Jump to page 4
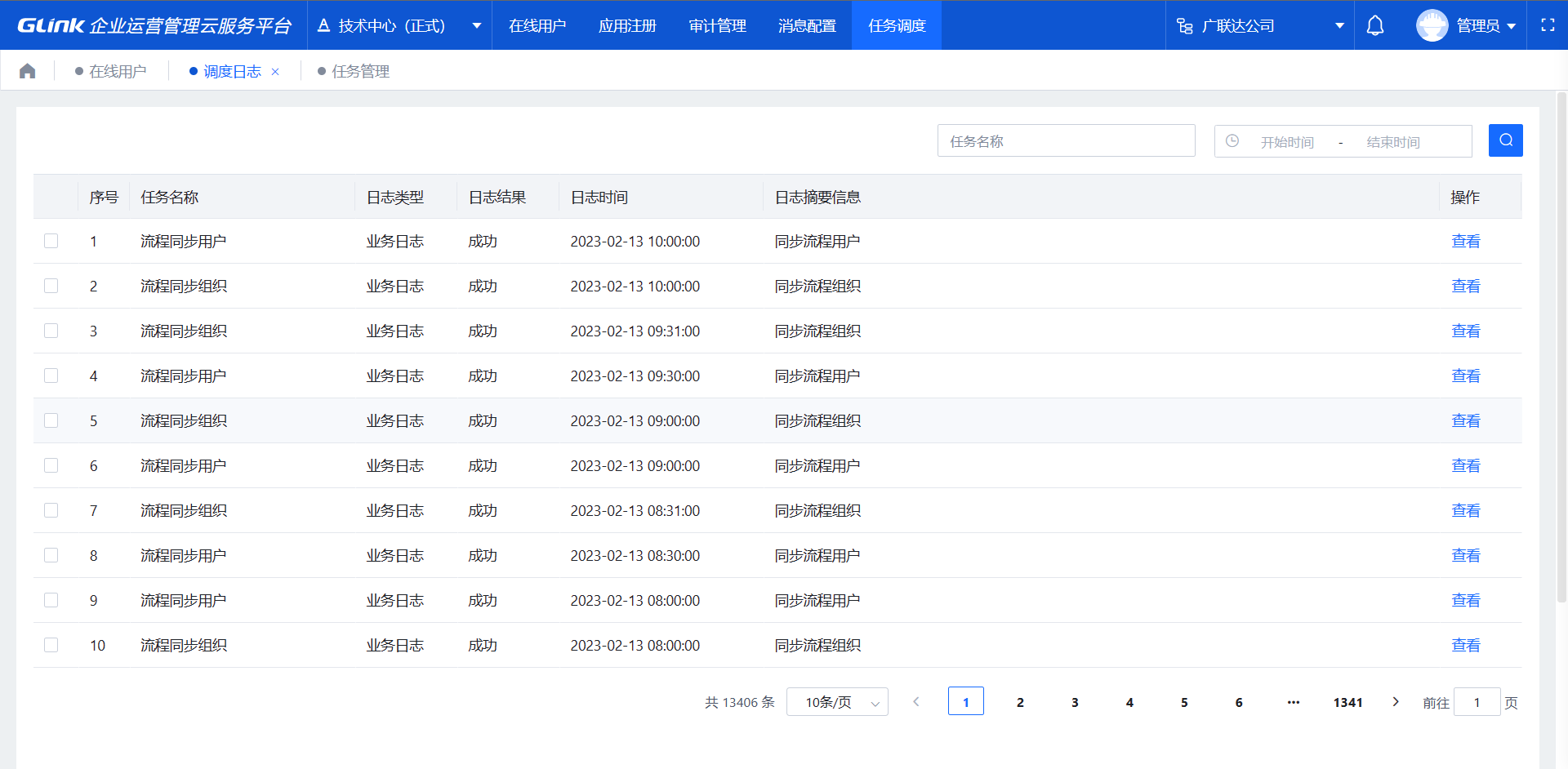The width and height of the screenshot is (1568, 769). click(1129, 702)
